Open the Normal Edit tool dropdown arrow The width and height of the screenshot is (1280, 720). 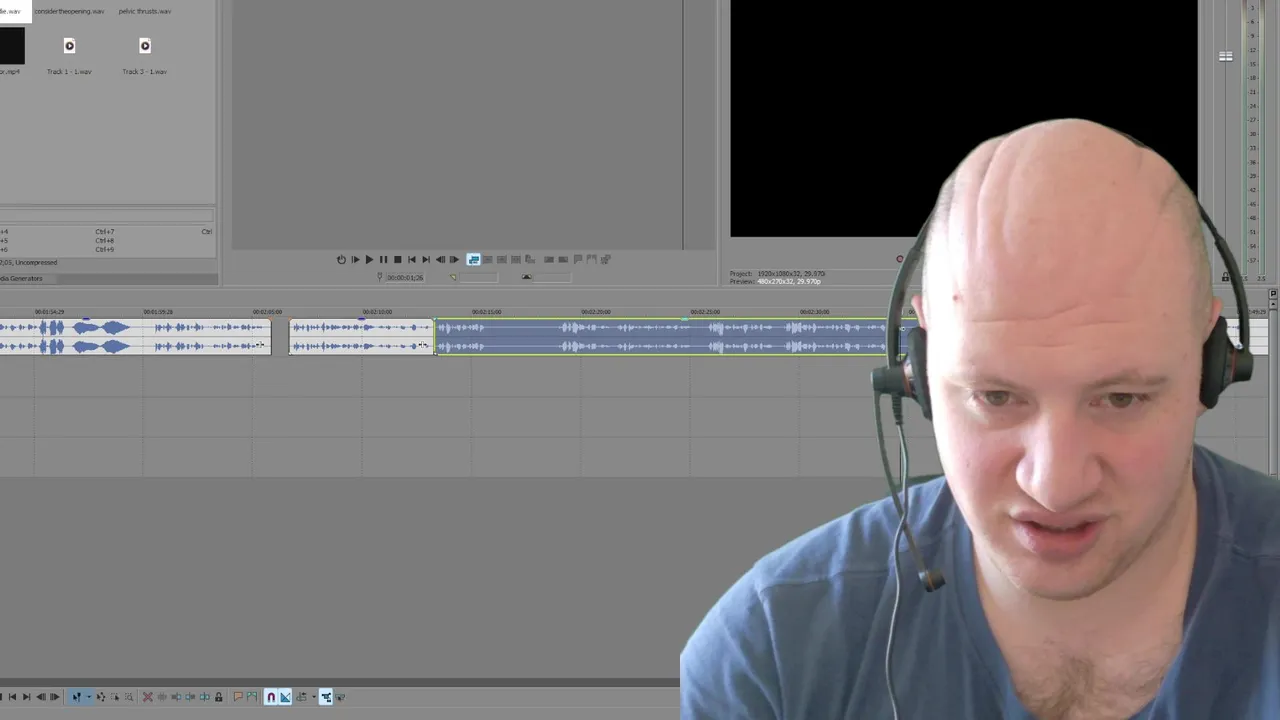(89, 697)
